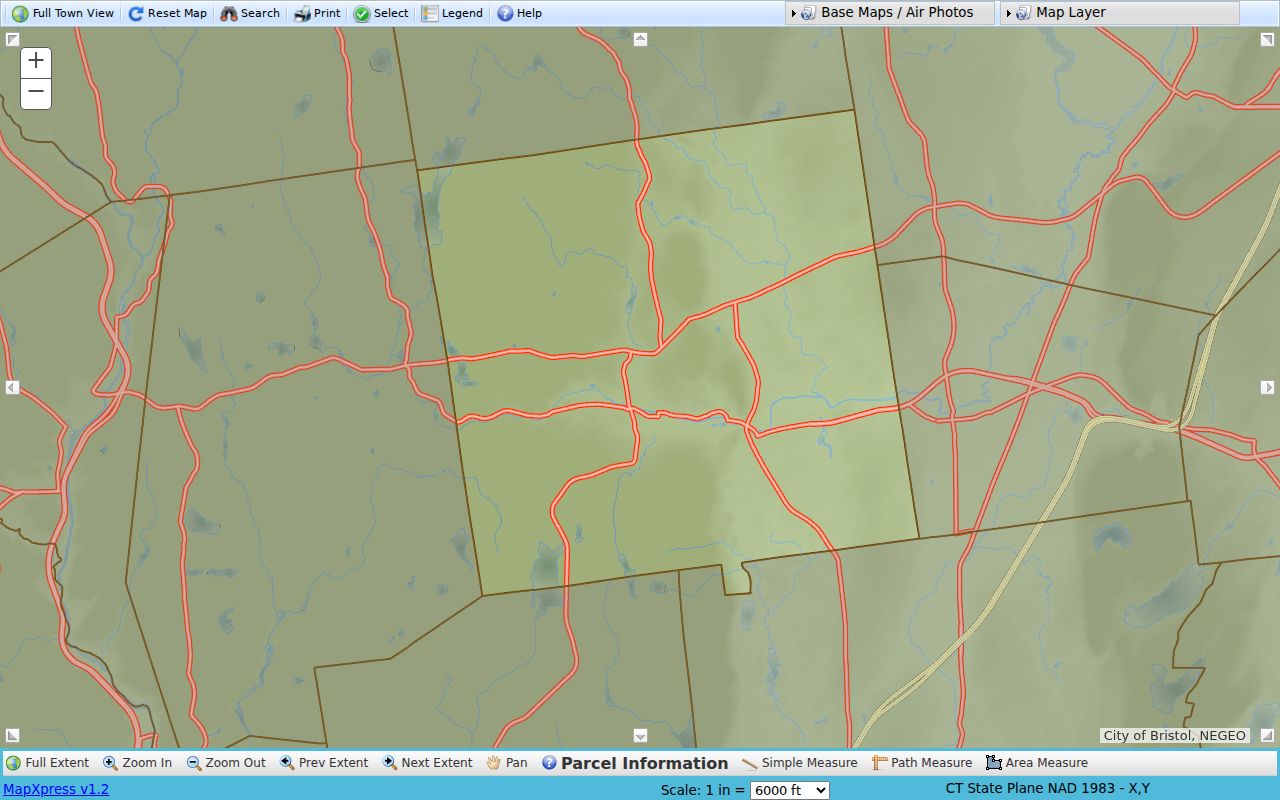
Task: Pan map north with top arrow
Action: point(640,39)
